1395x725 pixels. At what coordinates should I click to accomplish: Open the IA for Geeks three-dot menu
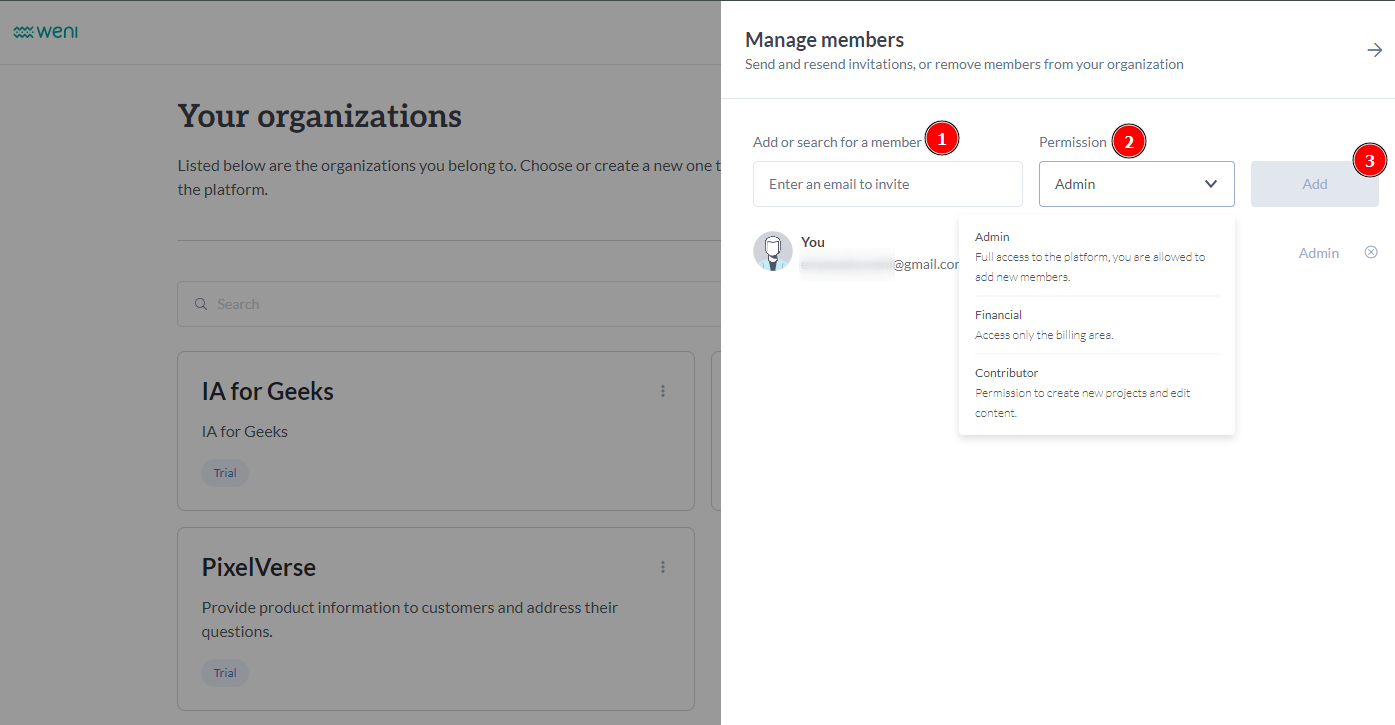[662, 391]
